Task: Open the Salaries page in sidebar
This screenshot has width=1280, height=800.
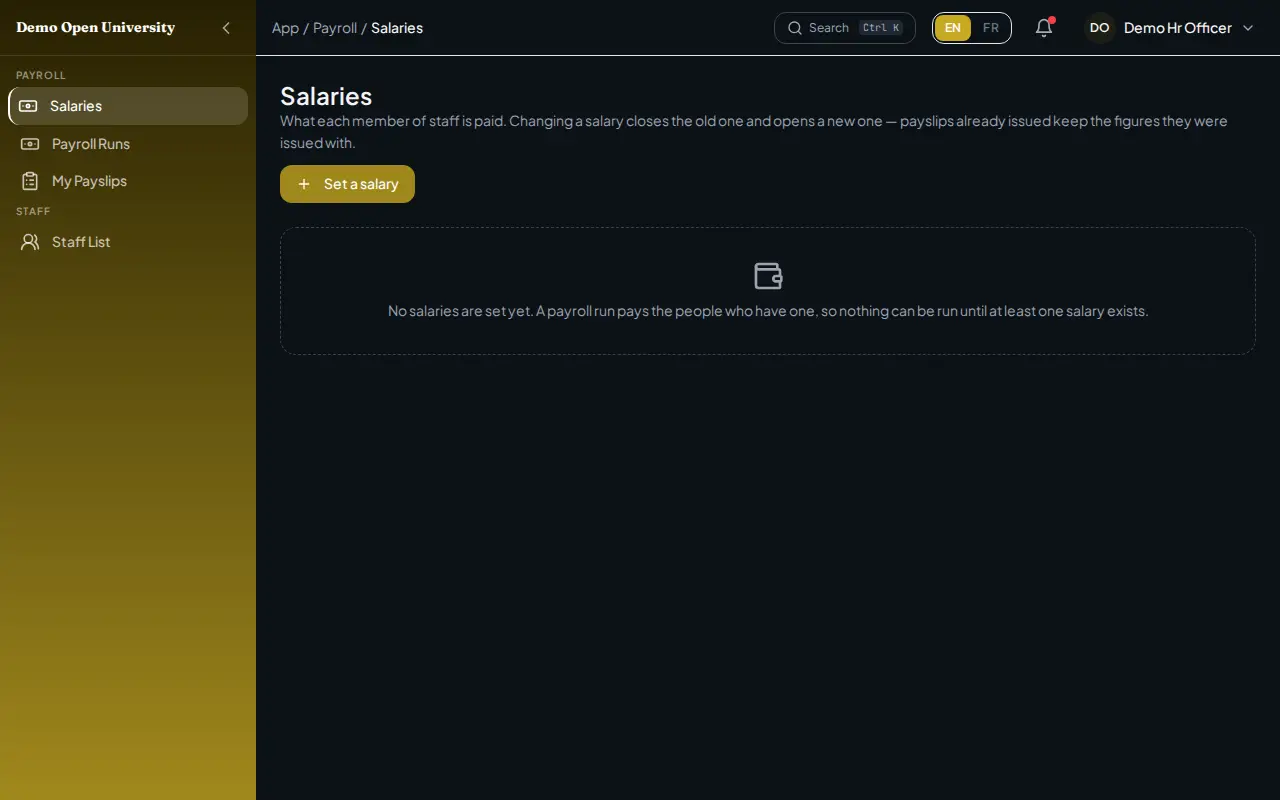Action: pyautogui.click(x=128, y=106)
